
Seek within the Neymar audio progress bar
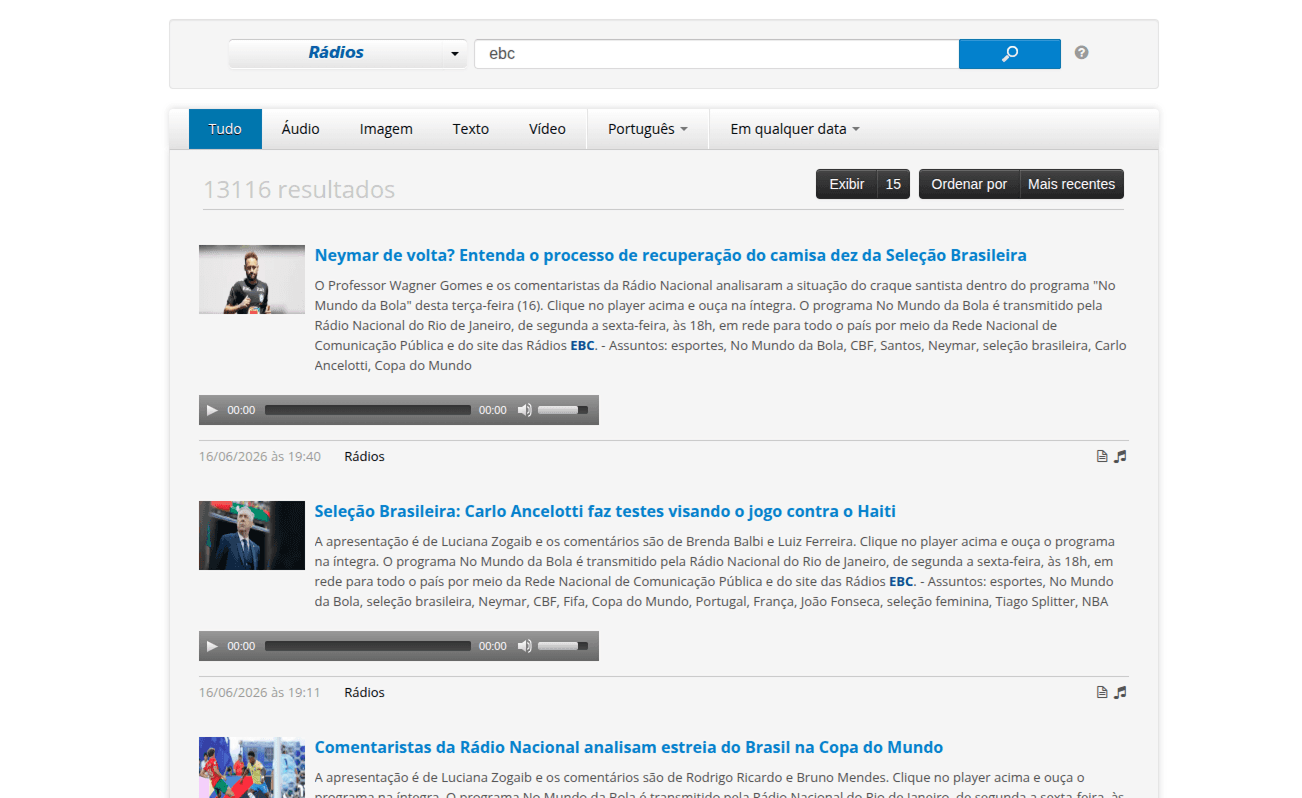pyautogui.click(x=367, y=410)
